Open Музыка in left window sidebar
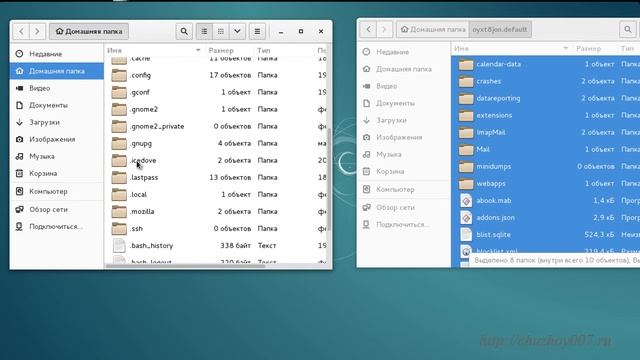Viewport: 640px width, 360px height. tap(57, 156)
